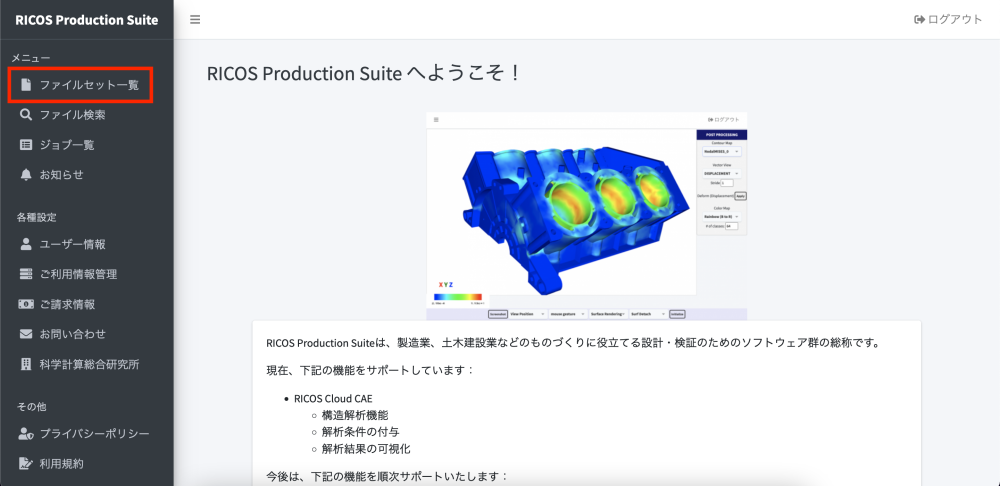Open お知らせ via its bell icon
This screenshot has height=486, width=1000.
click(x=26, y=174)
